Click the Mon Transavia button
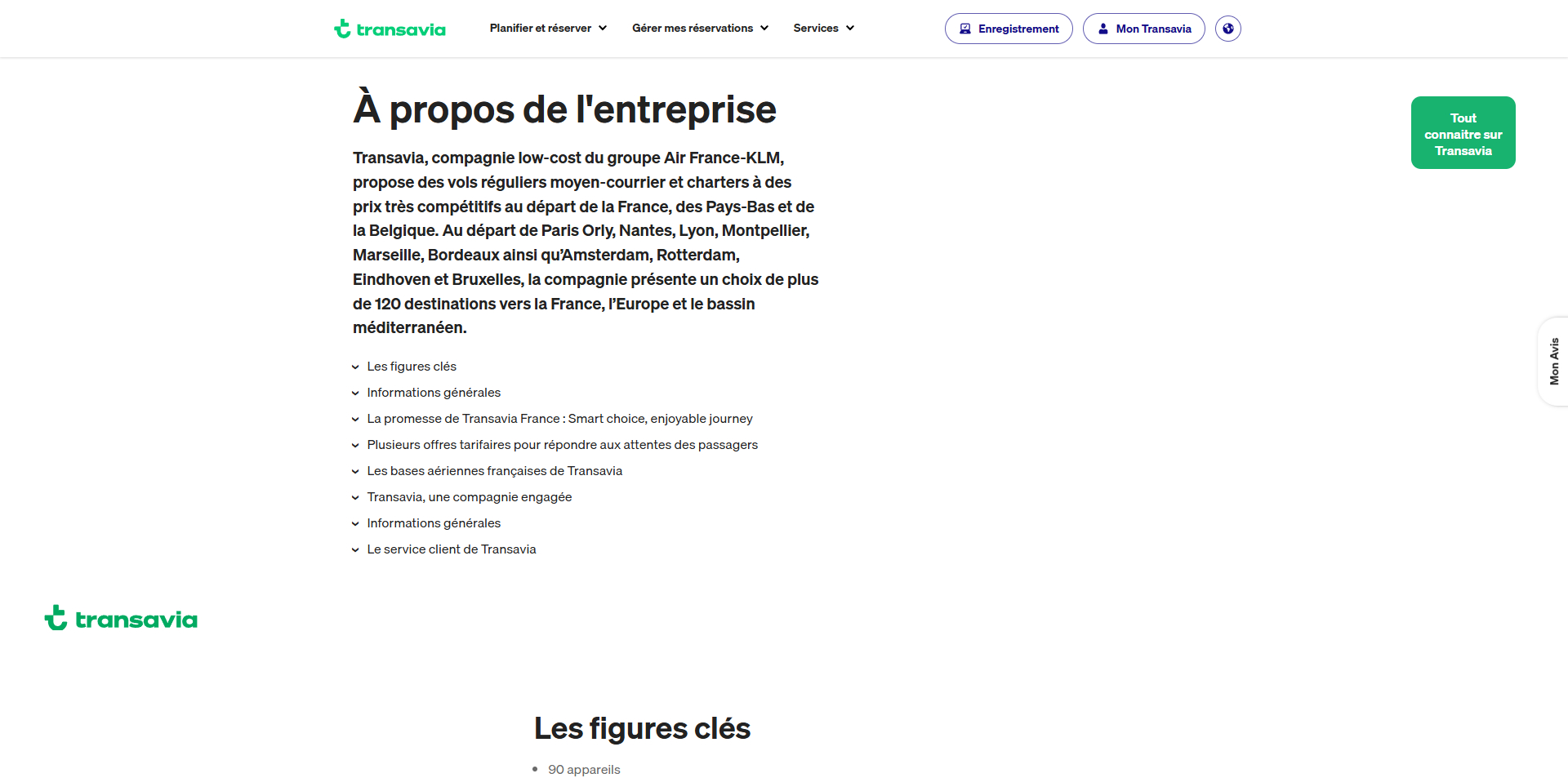 pos(1143,29)
